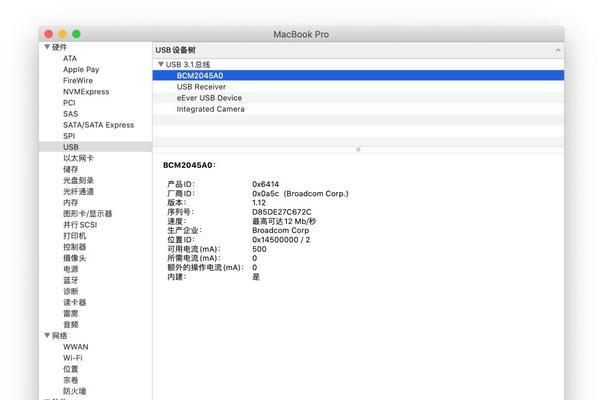This screenshot has width=603, height=400.
Task: Collapse the 硬件 section triangle
Action: [47, 47]
